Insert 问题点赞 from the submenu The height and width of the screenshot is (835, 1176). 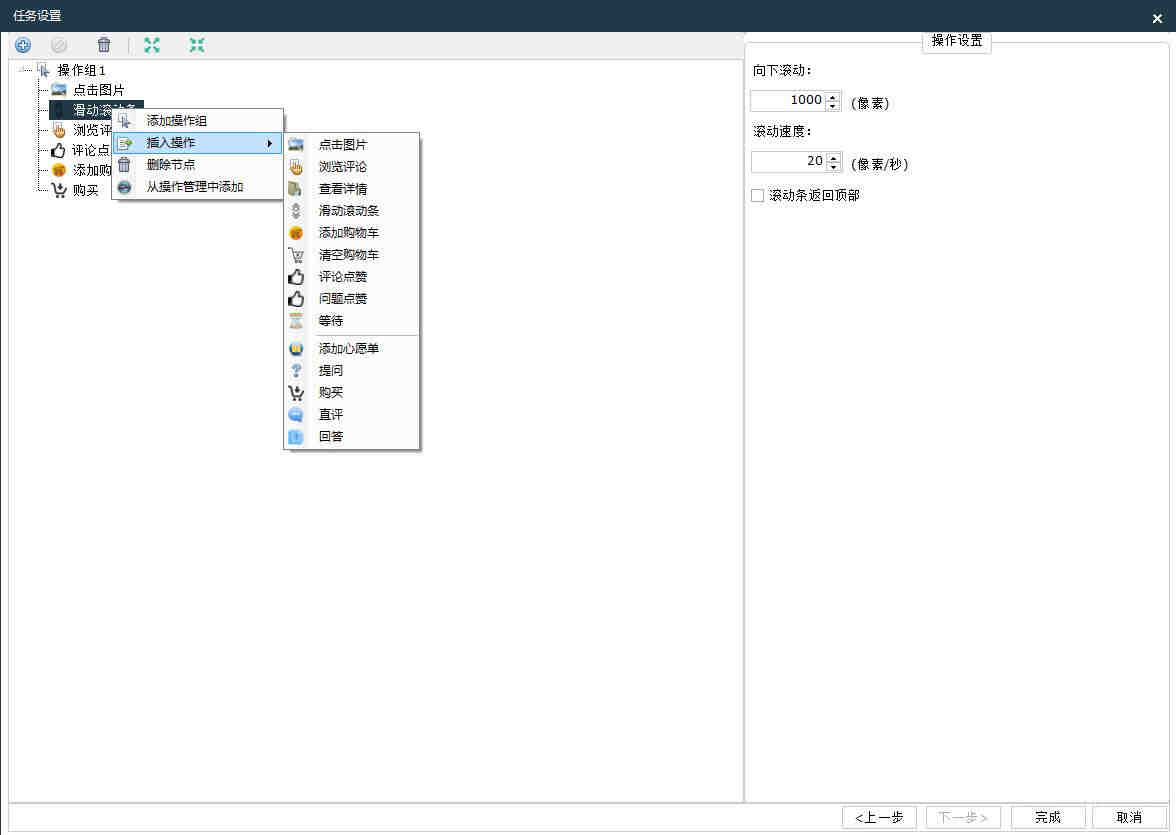[x=351, y=299]
